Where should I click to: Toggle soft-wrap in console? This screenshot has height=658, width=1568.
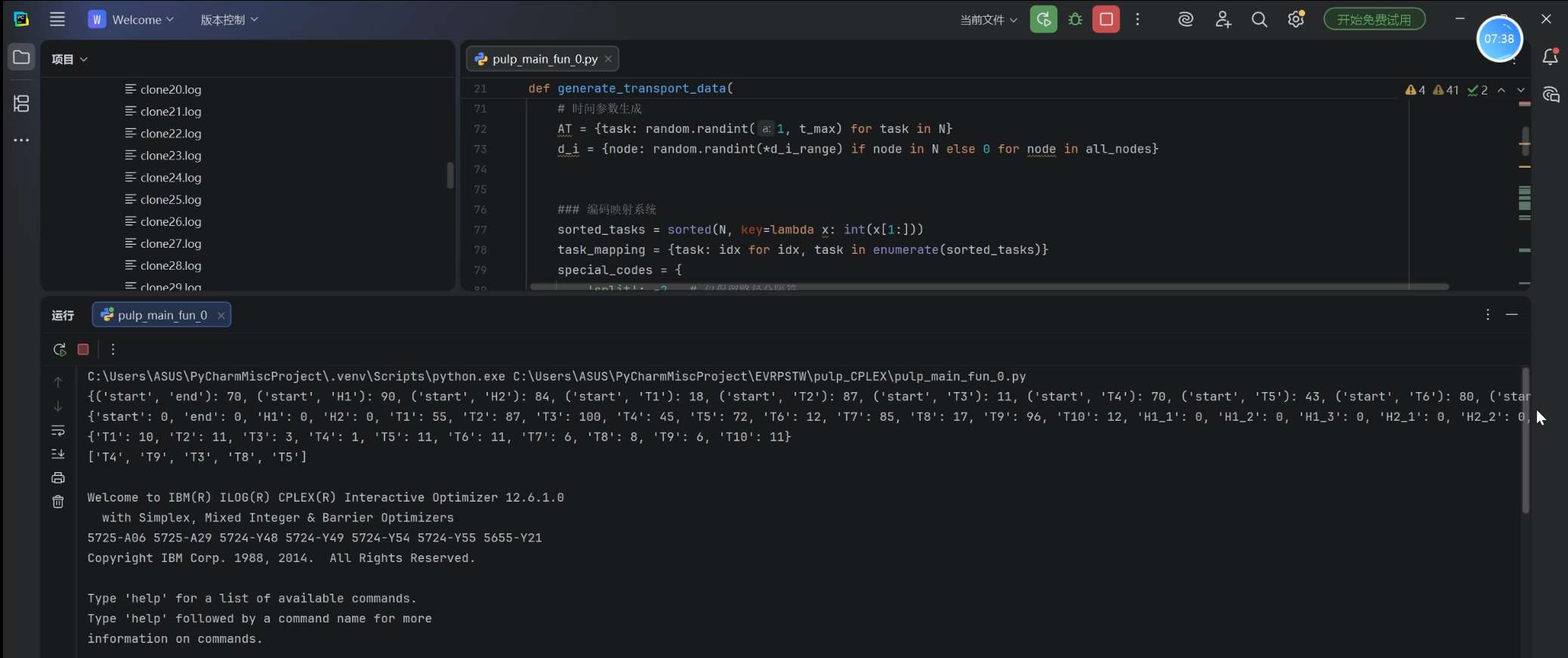[58, 431]
